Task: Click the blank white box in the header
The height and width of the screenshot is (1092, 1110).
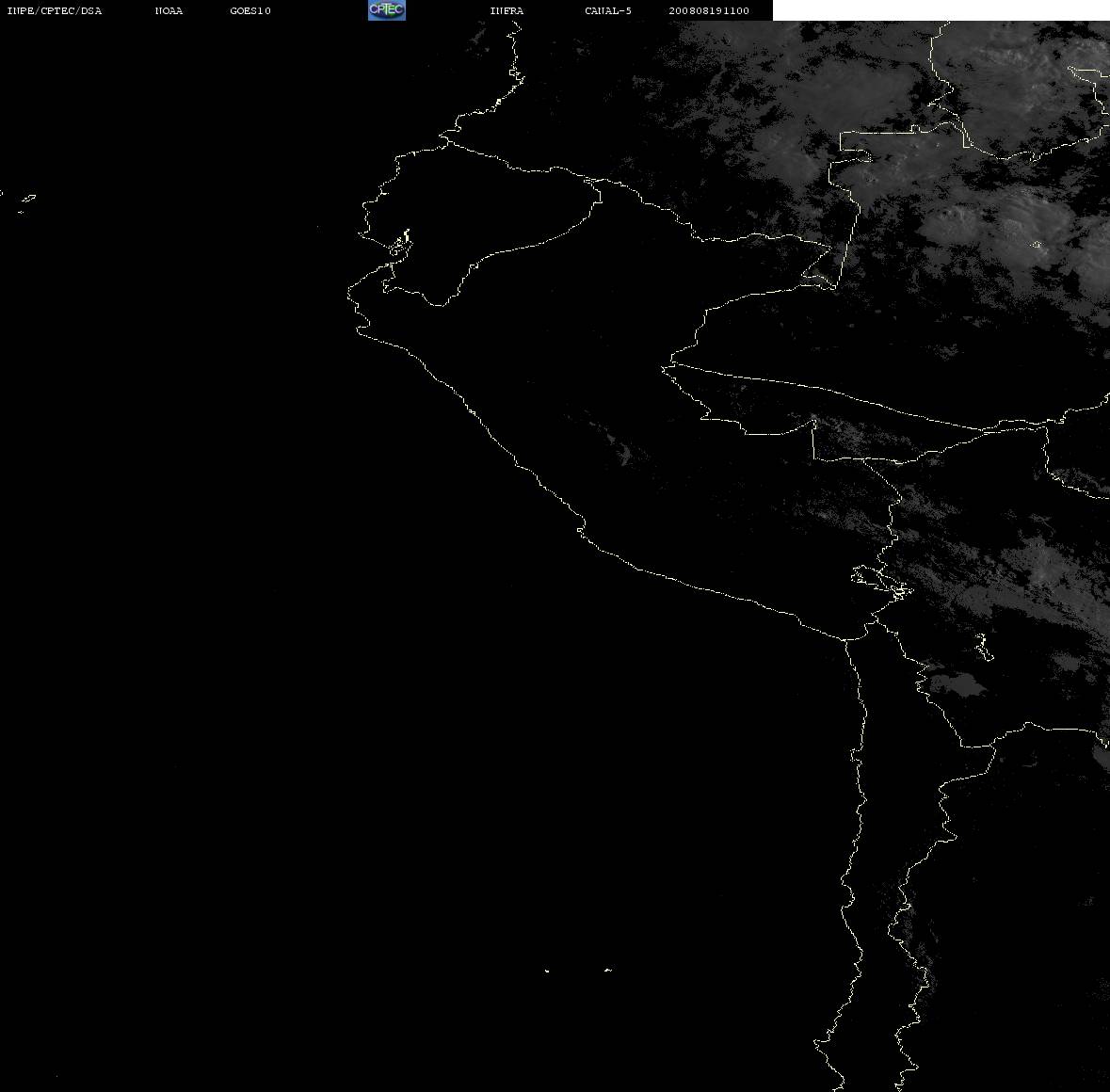Action: (941, 10)
